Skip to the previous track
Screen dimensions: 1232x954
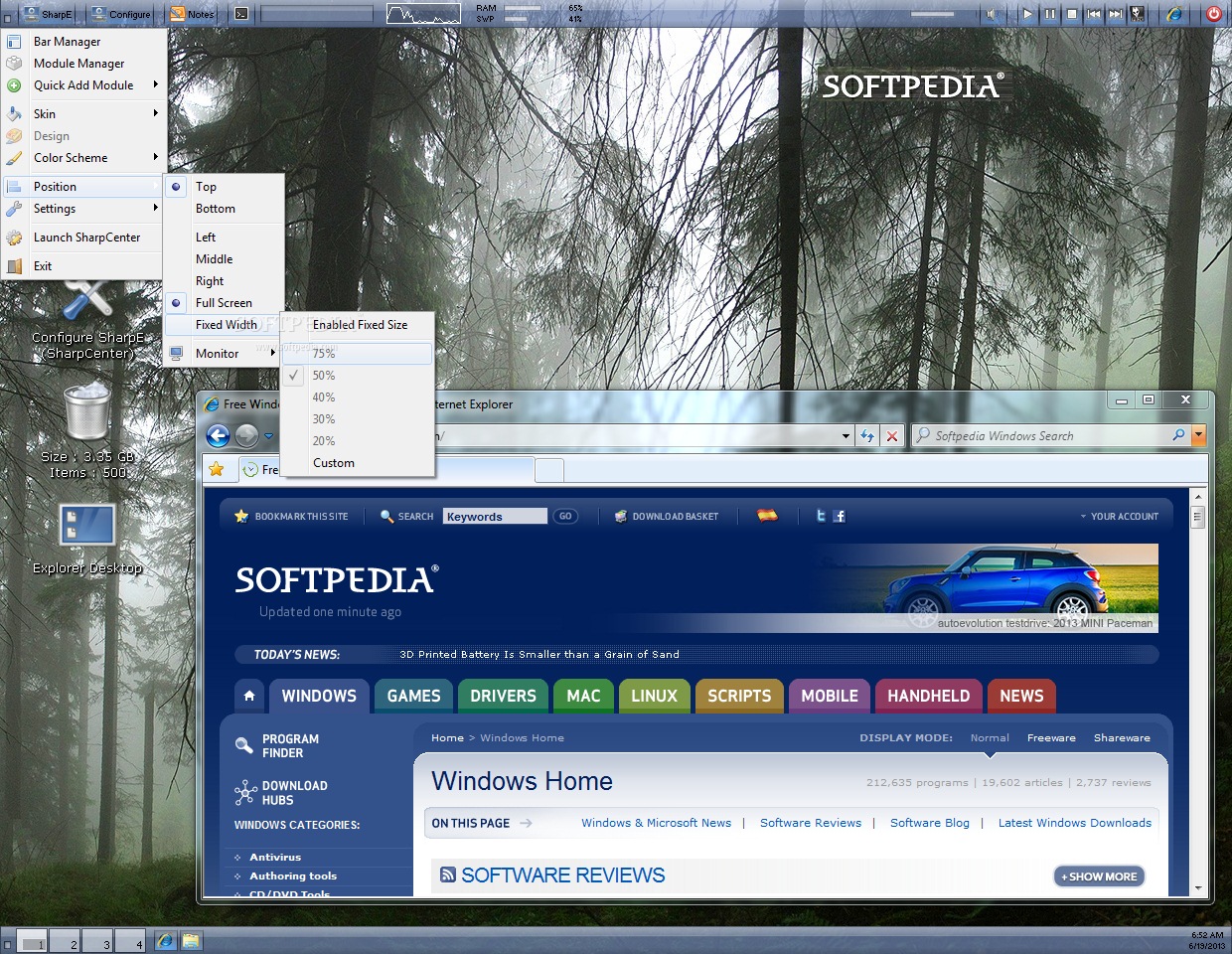[1094, 14]
